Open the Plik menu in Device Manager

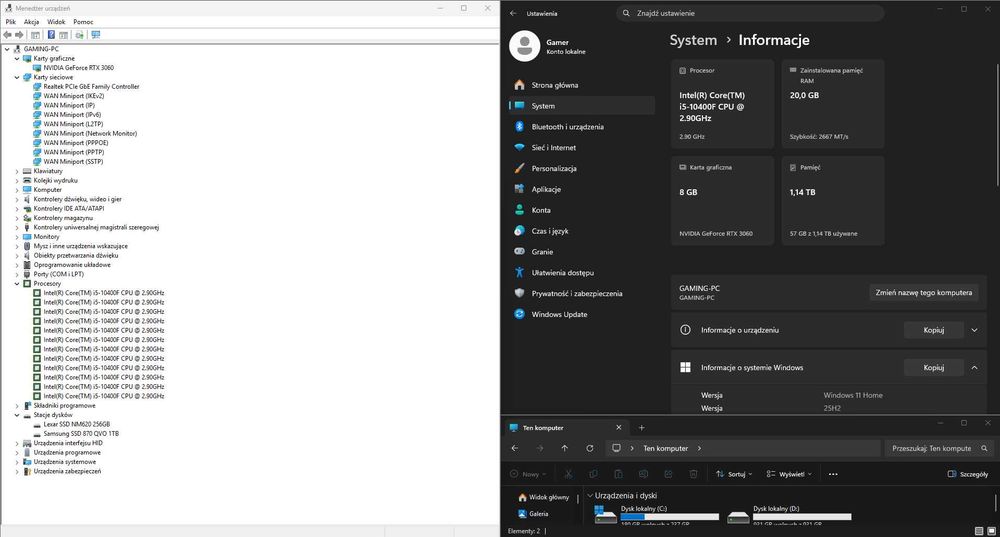tap(11, 22)
